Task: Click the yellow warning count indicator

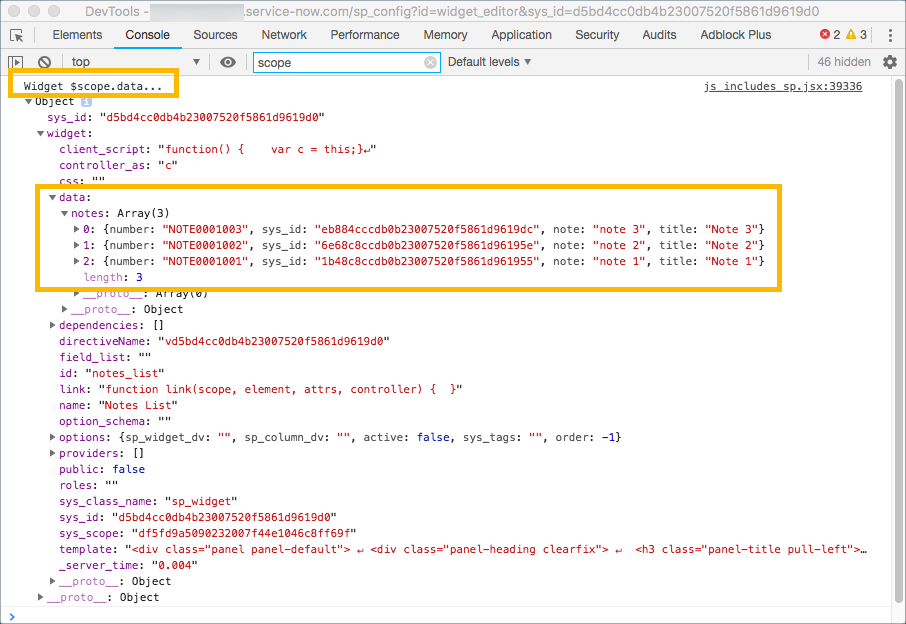Action: tap(856, 35)
